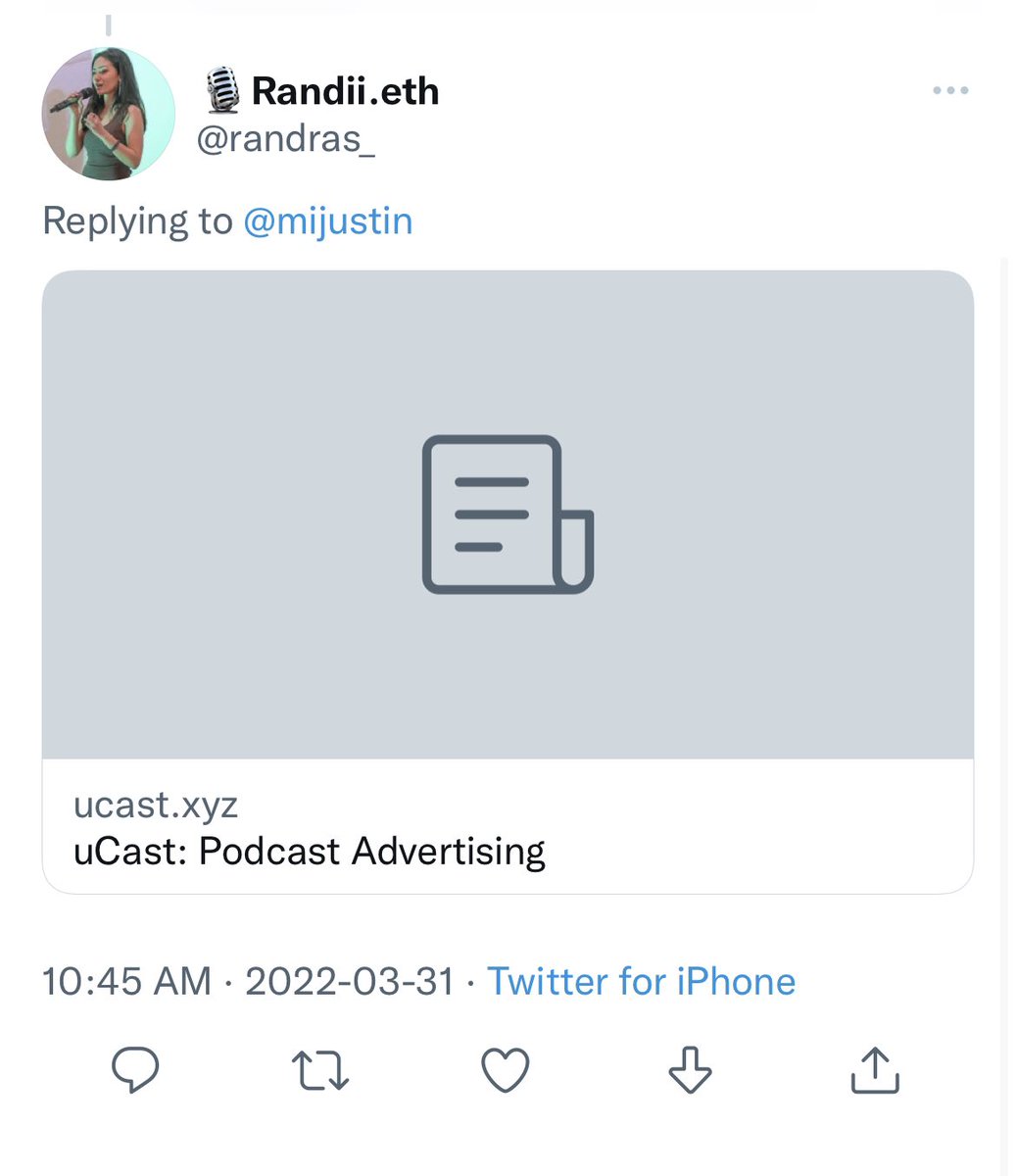Retweet the post using the arrows icon

[x=320, y=1069]
